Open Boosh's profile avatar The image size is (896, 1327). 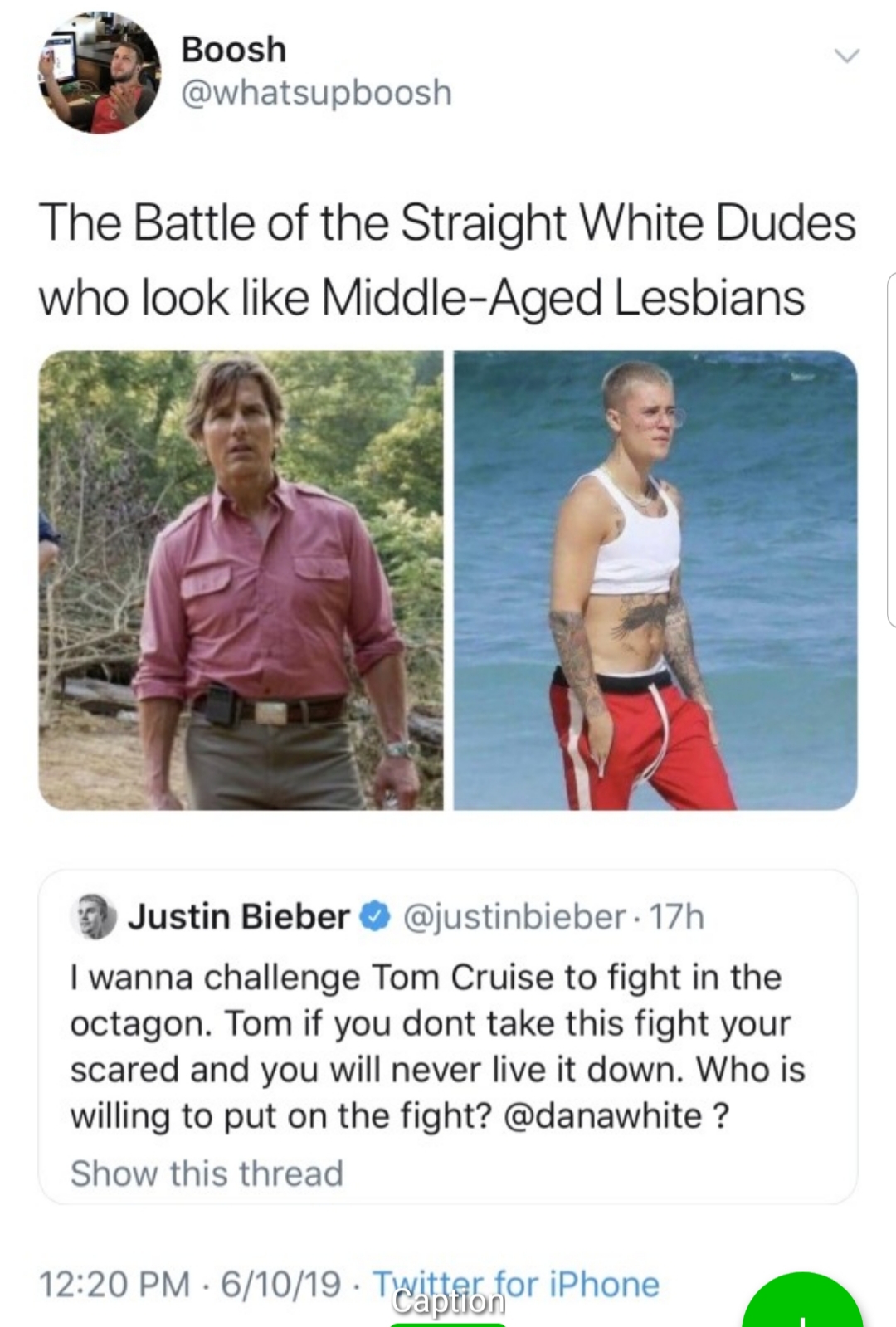[x=99, y=73]
